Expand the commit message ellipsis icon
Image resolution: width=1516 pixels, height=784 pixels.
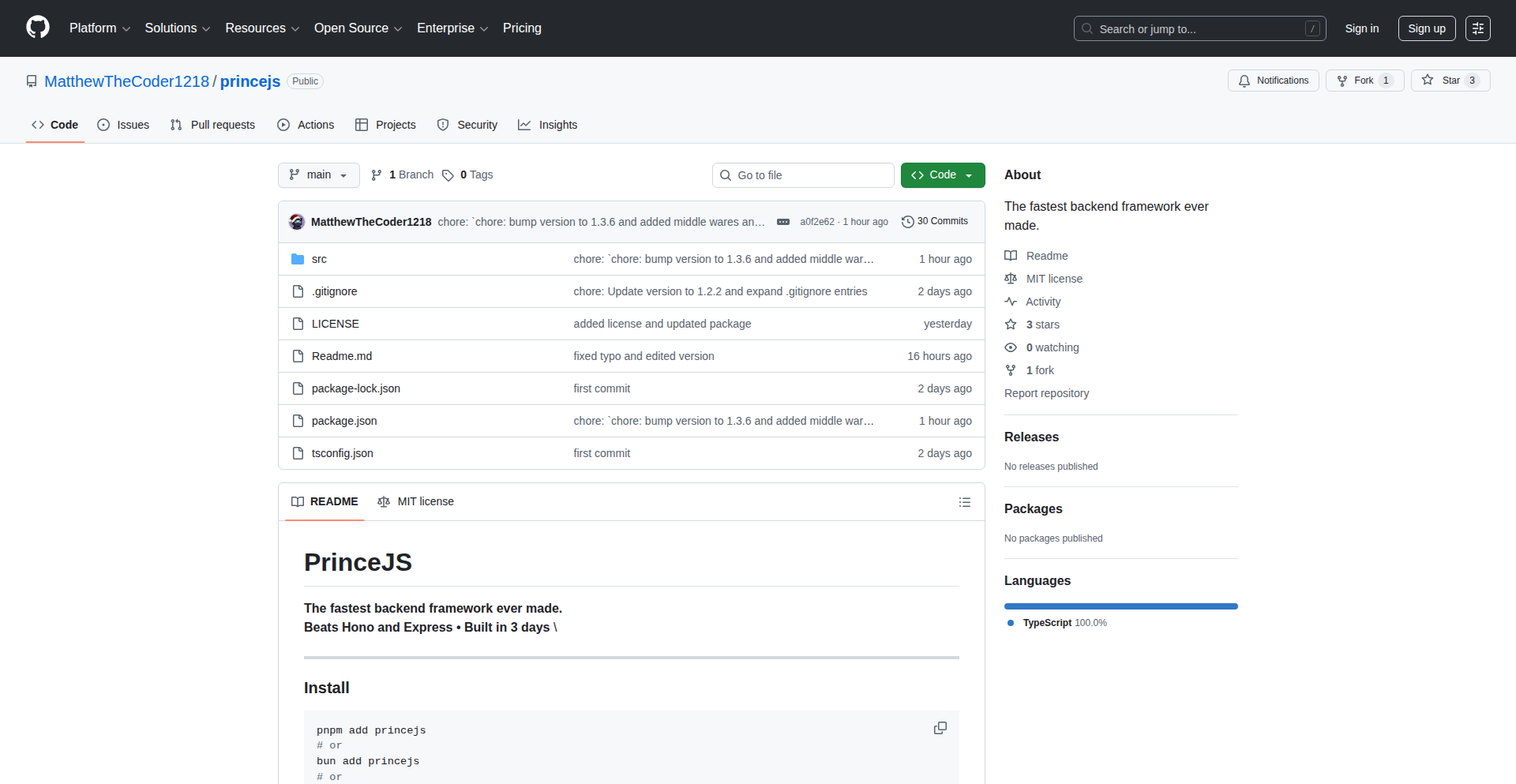[x=782, y=222]
